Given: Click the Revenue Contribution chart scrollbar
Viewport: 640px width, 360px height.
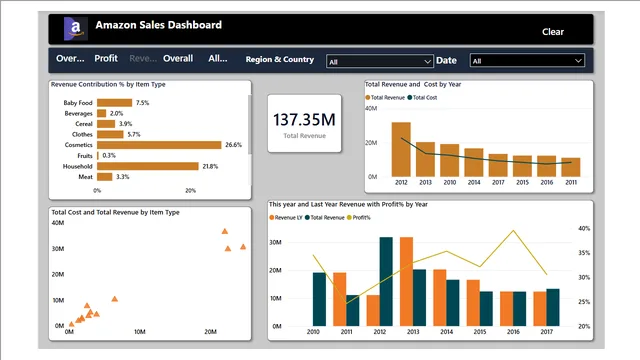Looking at the screenshot, I should (250, 124).
